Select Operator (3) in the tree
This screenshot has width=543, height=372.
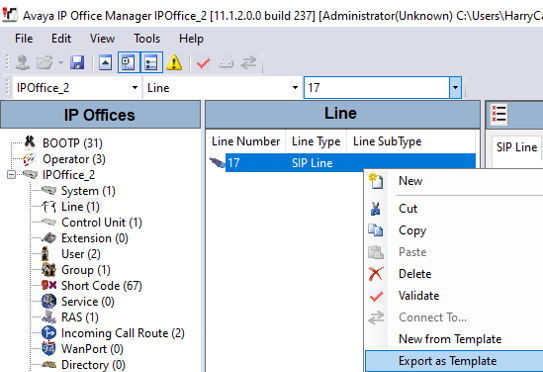click(74, 159)
